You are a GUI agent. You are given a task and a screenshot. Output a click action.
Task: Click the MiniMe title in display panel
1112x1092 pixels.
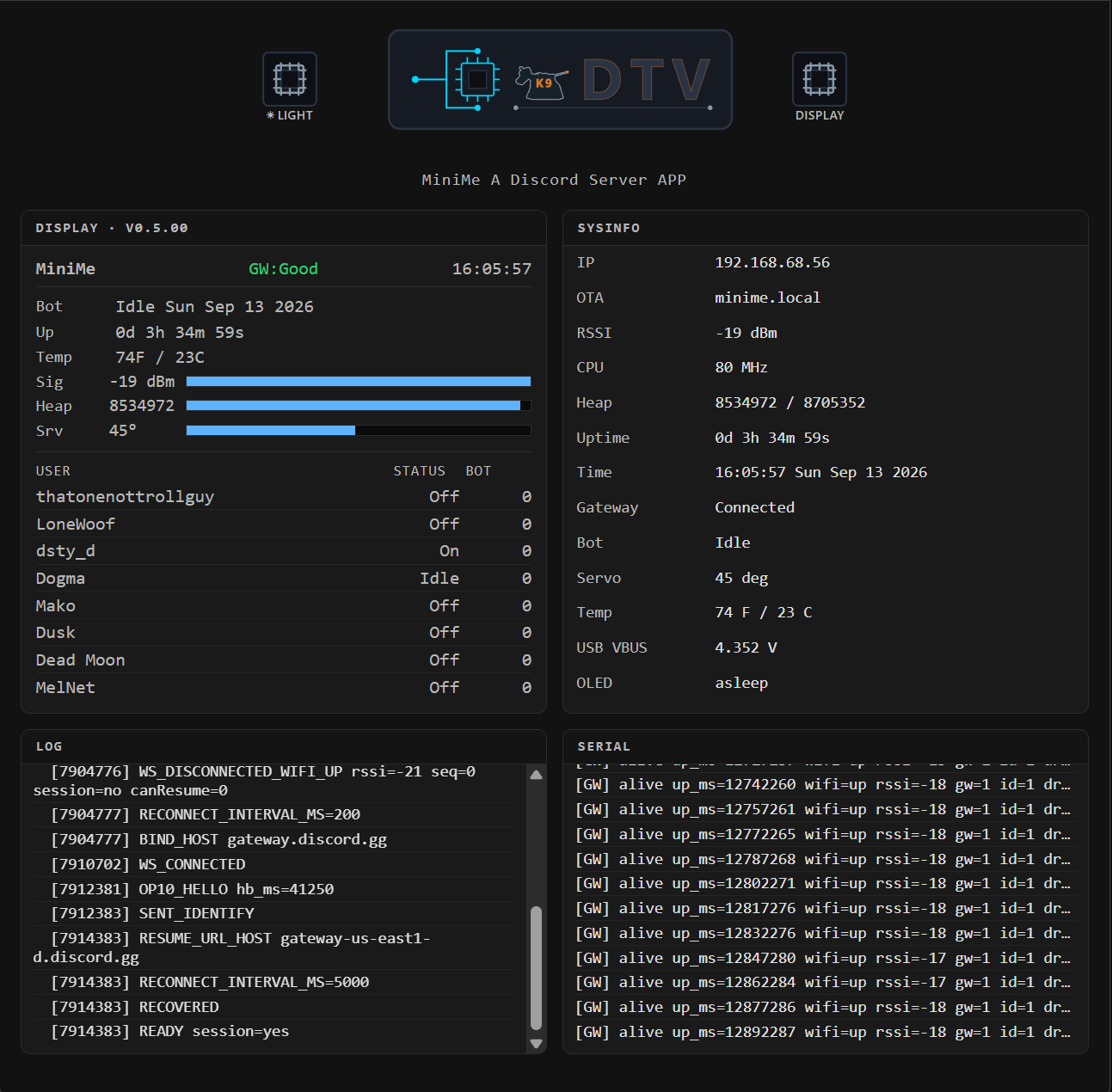(x=65, y=269)
